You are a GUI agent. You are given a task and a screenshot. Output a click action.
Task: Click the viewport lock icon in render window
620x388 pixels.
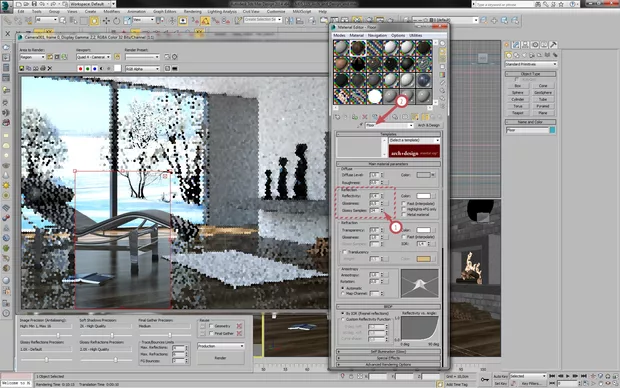[117, 57]
